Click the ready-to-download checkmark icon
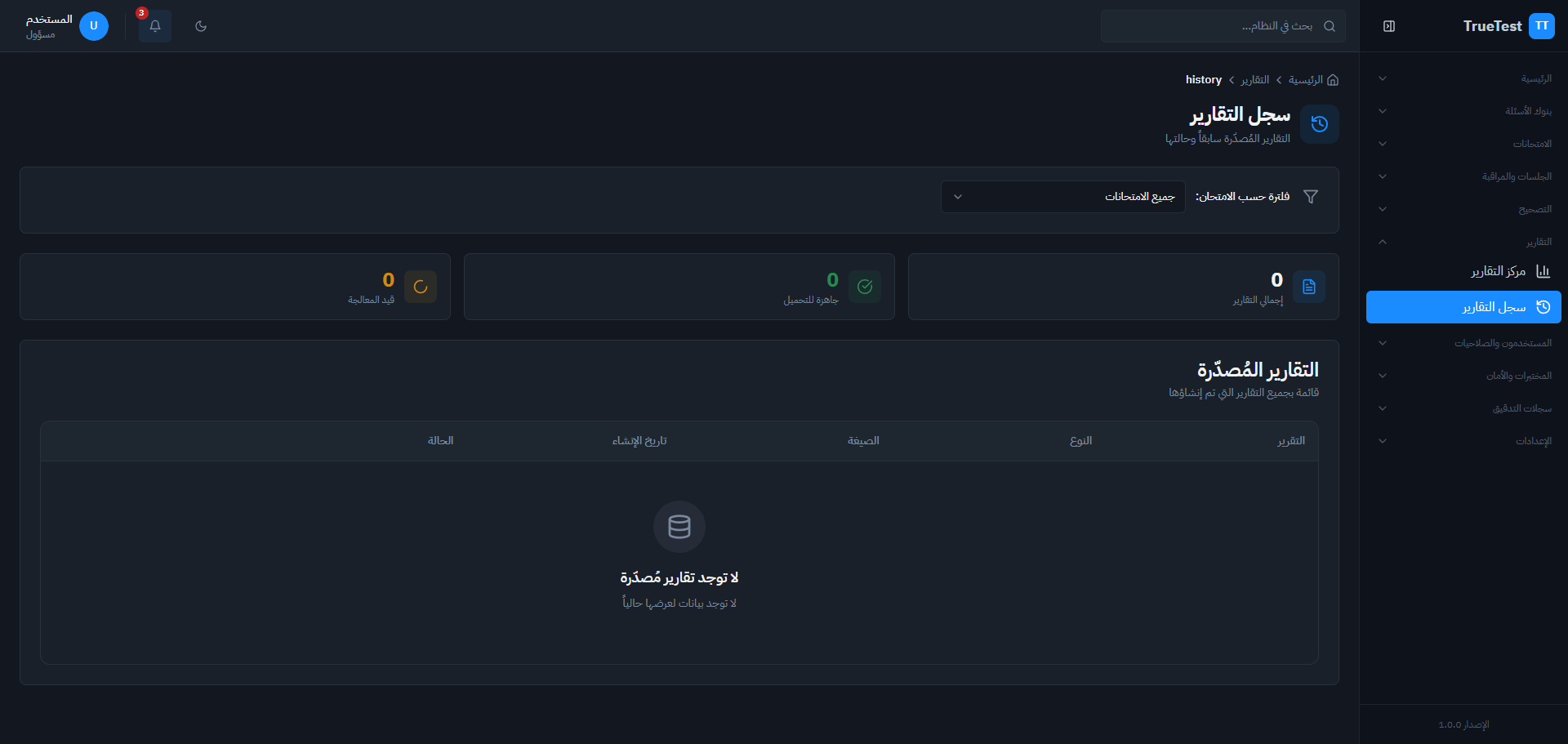 (x=865, y=287)
